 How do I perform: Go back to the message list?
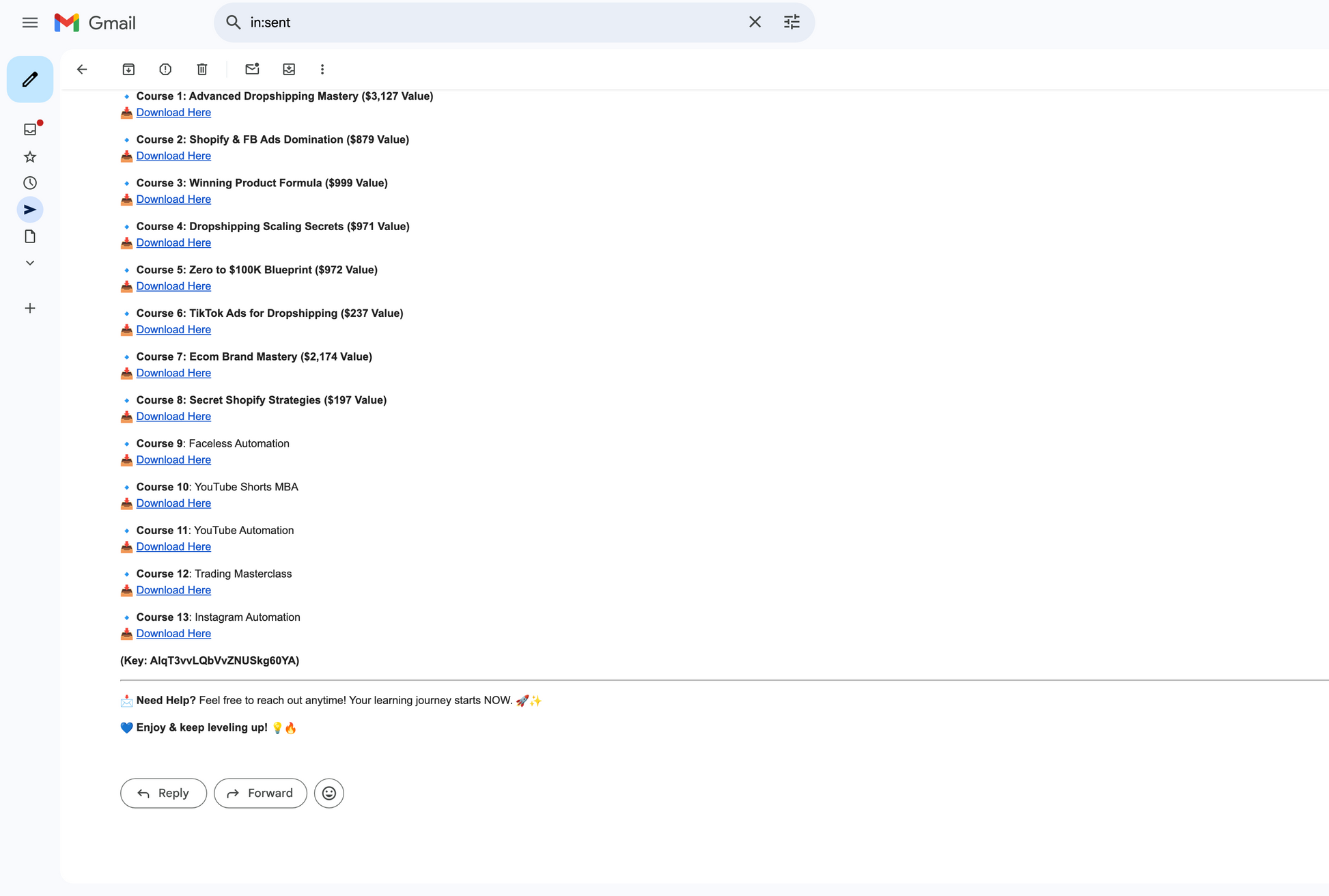82,69
